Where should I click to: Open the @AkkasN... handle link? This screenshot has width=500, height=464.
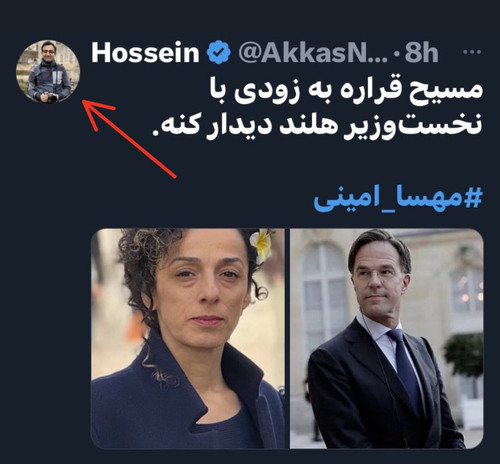coord(313,53)
